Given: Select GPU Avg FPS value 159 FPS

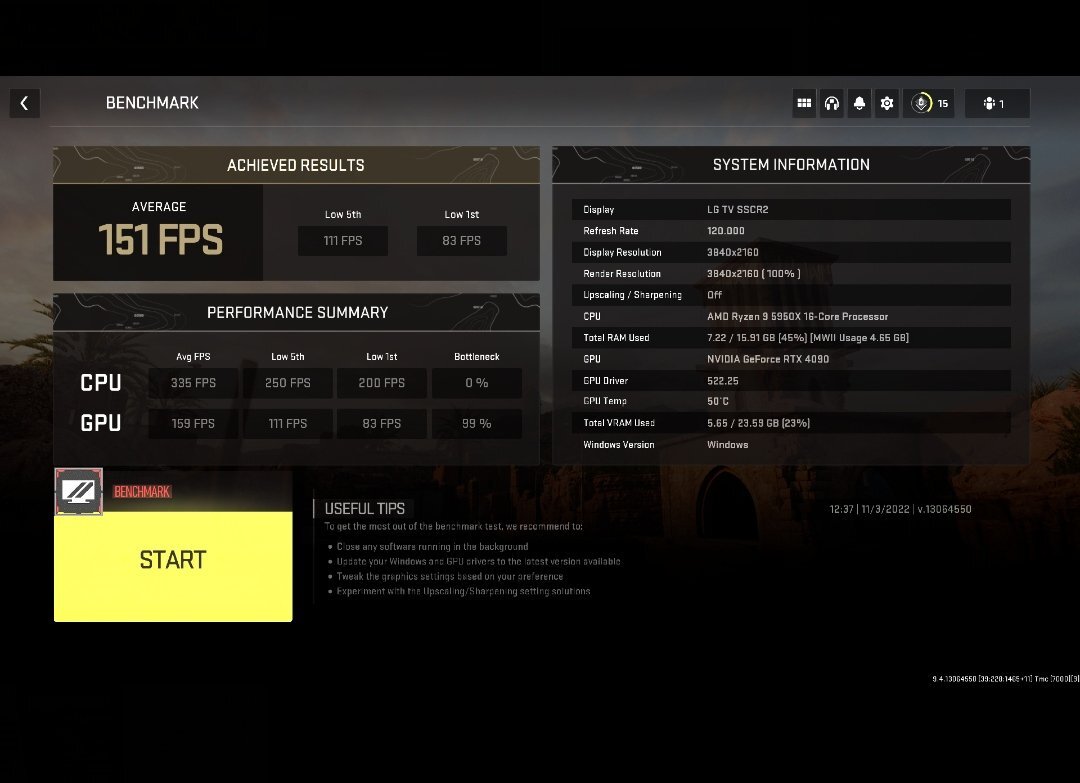Looking at the screenshot, I should pos(193,424).
